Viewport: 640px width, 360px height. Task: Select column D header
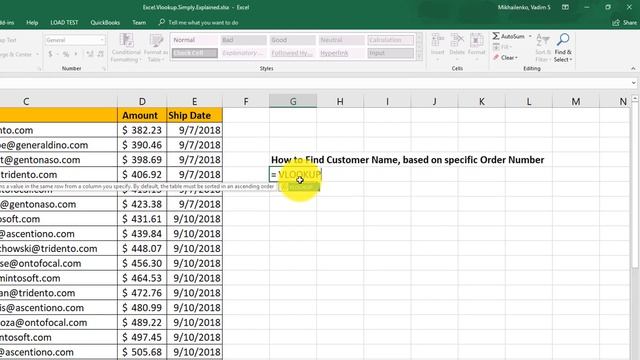(142, 101)
